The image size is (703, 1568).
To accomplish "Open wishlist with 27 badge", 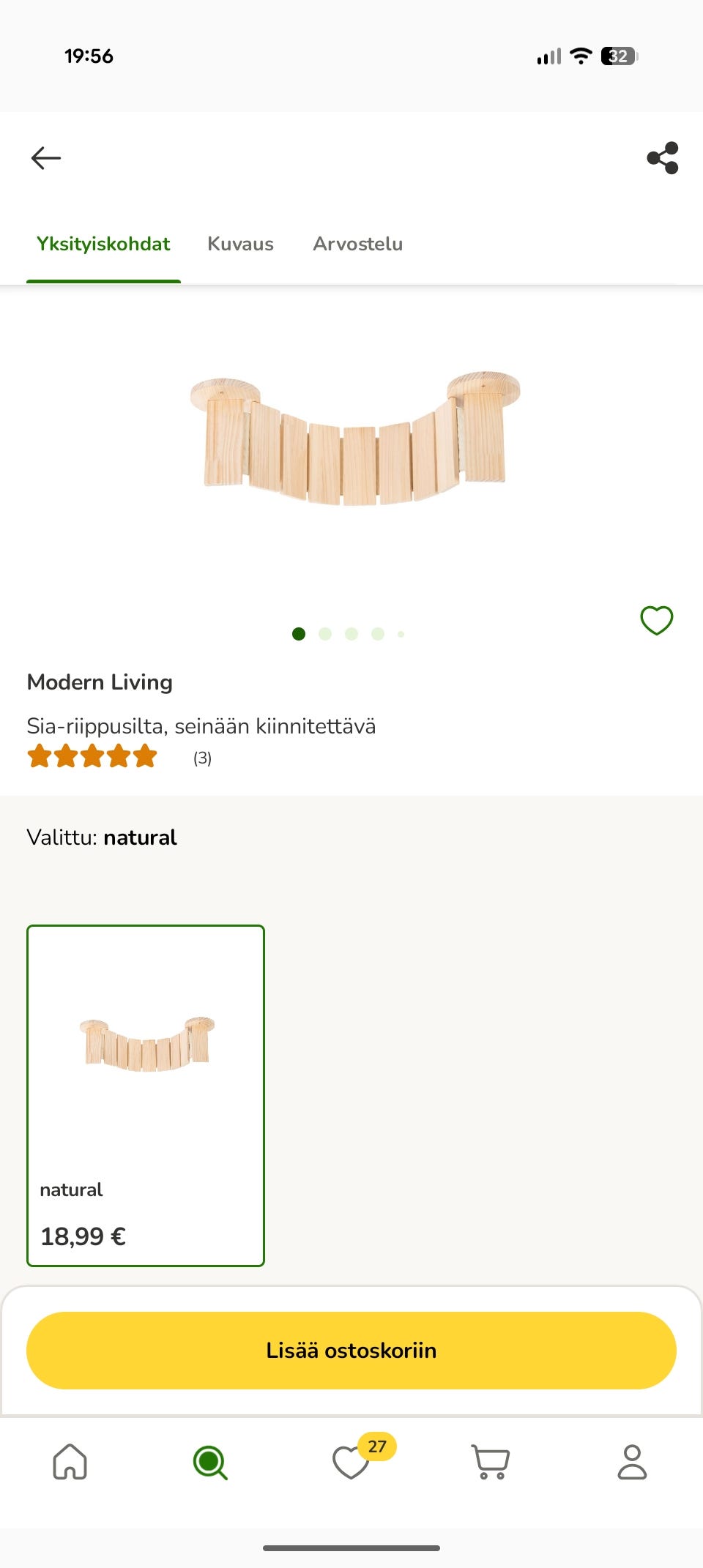I will (x=351, y=1462).
